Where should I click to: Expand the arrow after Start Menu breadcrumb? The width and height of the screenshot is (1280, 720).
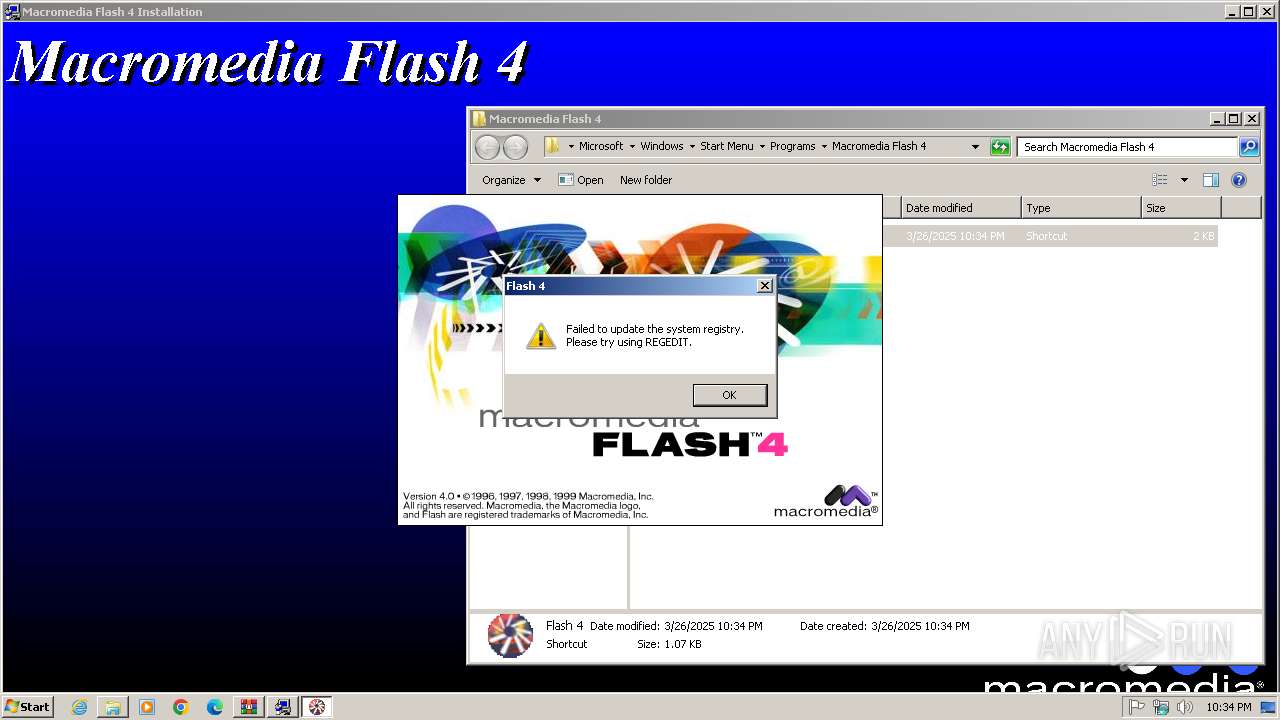(762, 146)
